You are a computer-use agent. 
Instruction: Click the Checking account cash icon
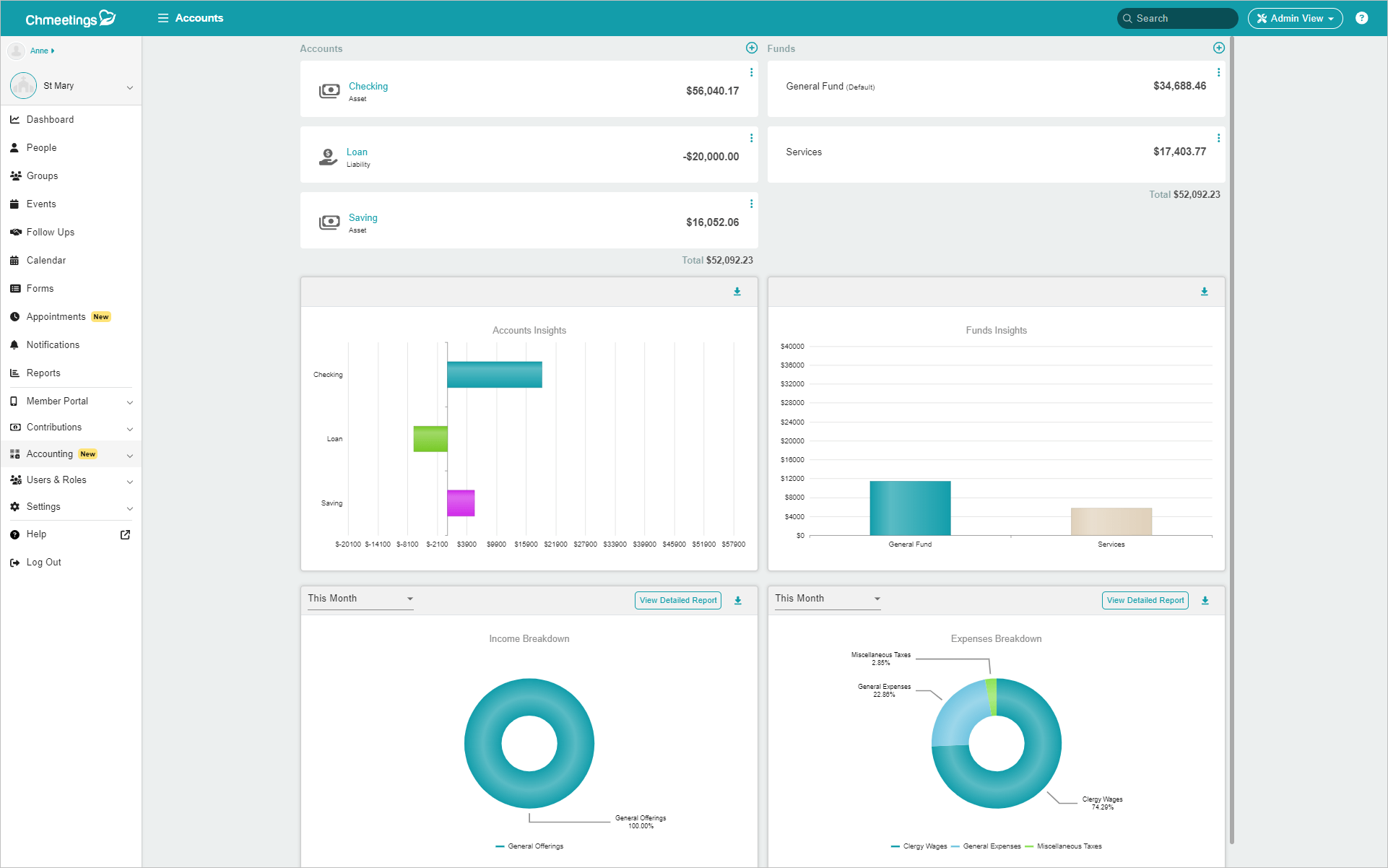click(329, 90)
